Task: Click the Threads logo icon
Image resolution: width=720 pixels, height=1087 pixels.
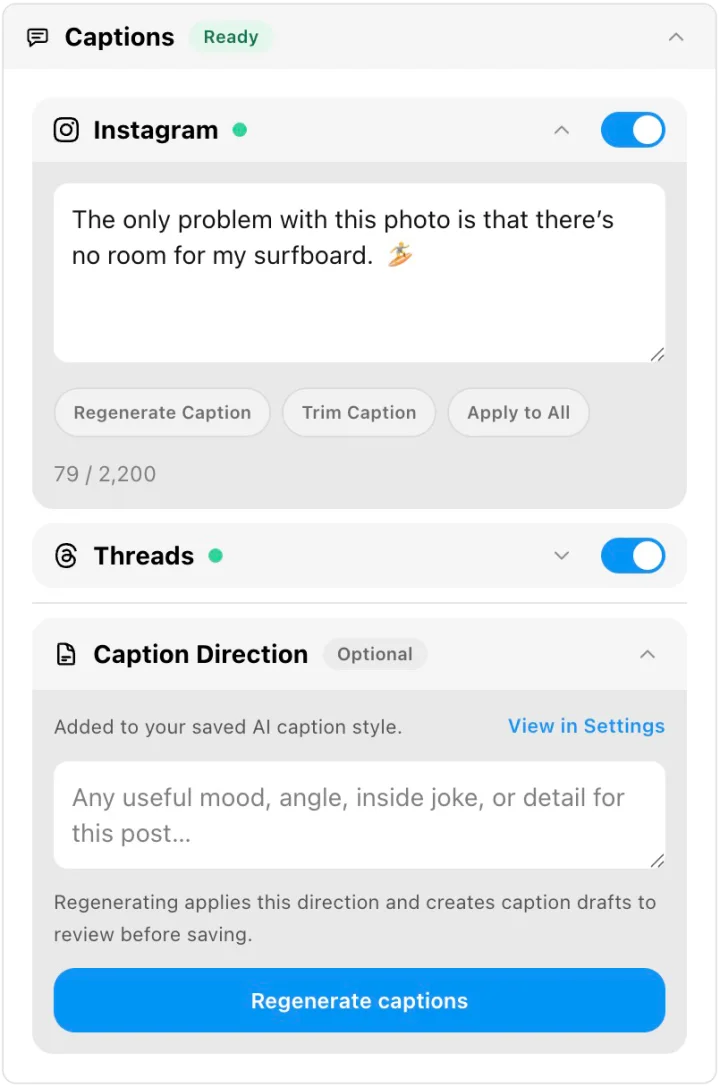Action: point(66,555)
